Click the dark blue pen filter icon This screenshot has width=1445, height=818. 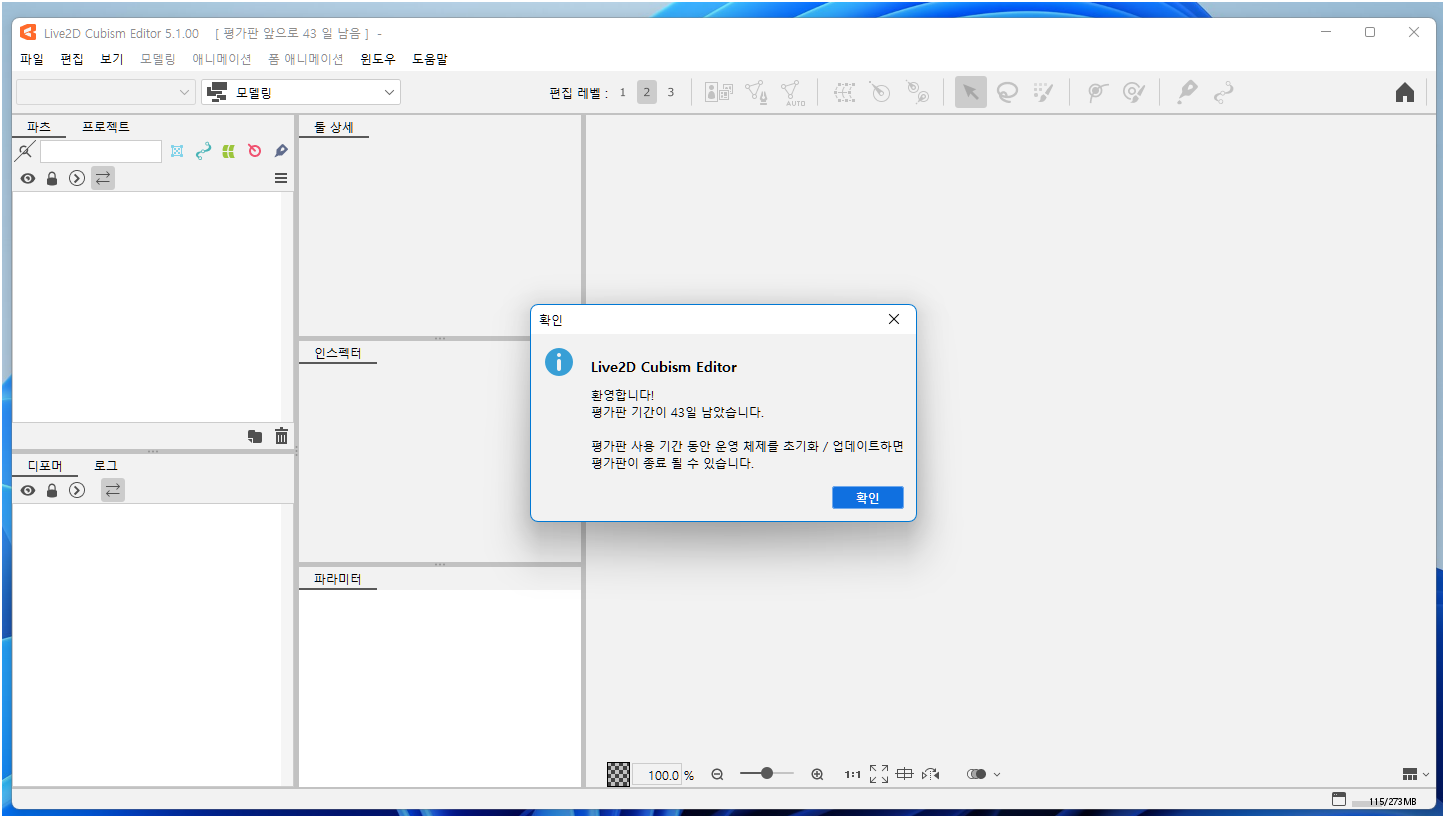(281, 151)
